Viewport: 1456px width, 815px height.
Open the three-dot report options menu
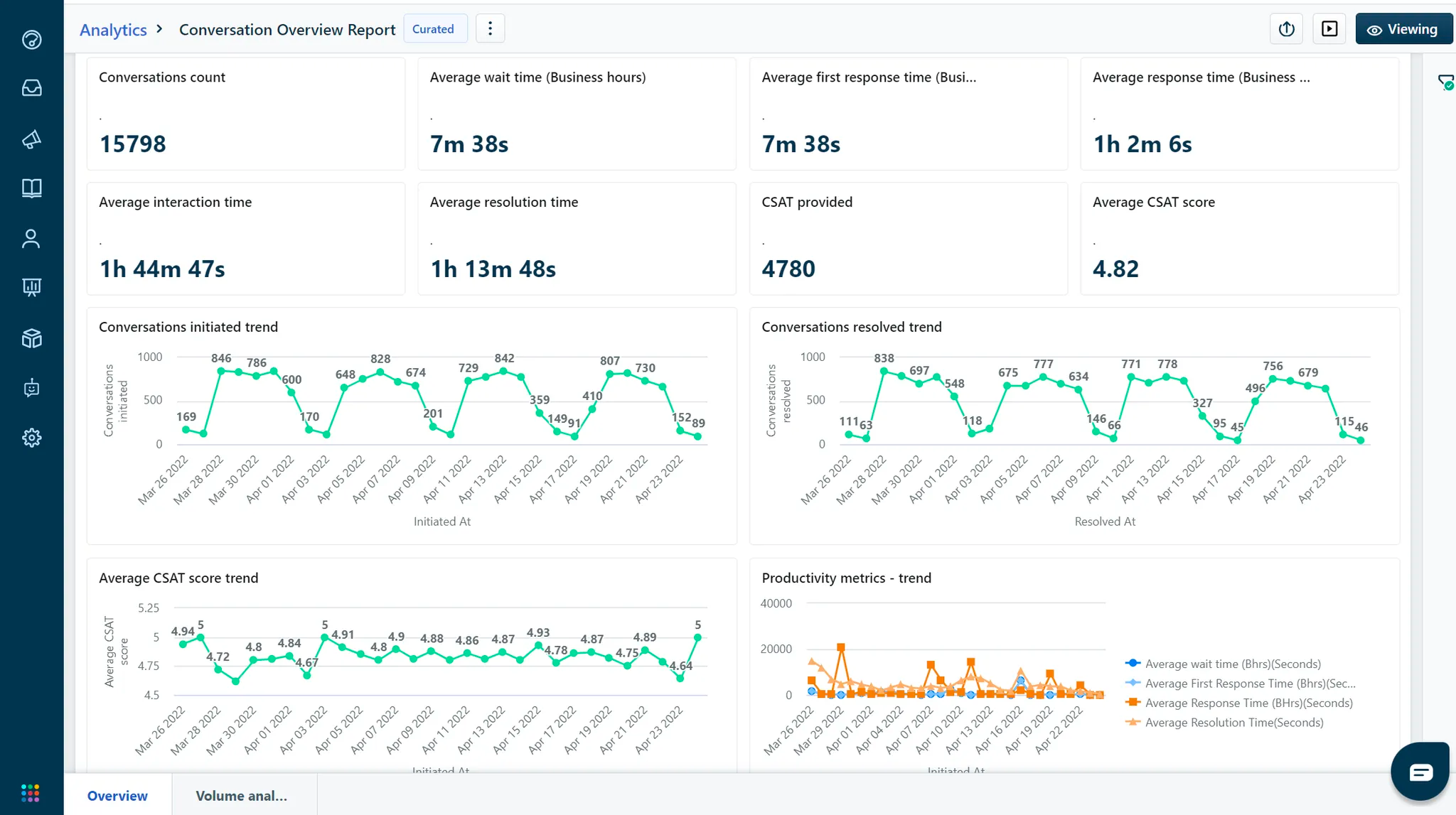click(x=490, y=29)
